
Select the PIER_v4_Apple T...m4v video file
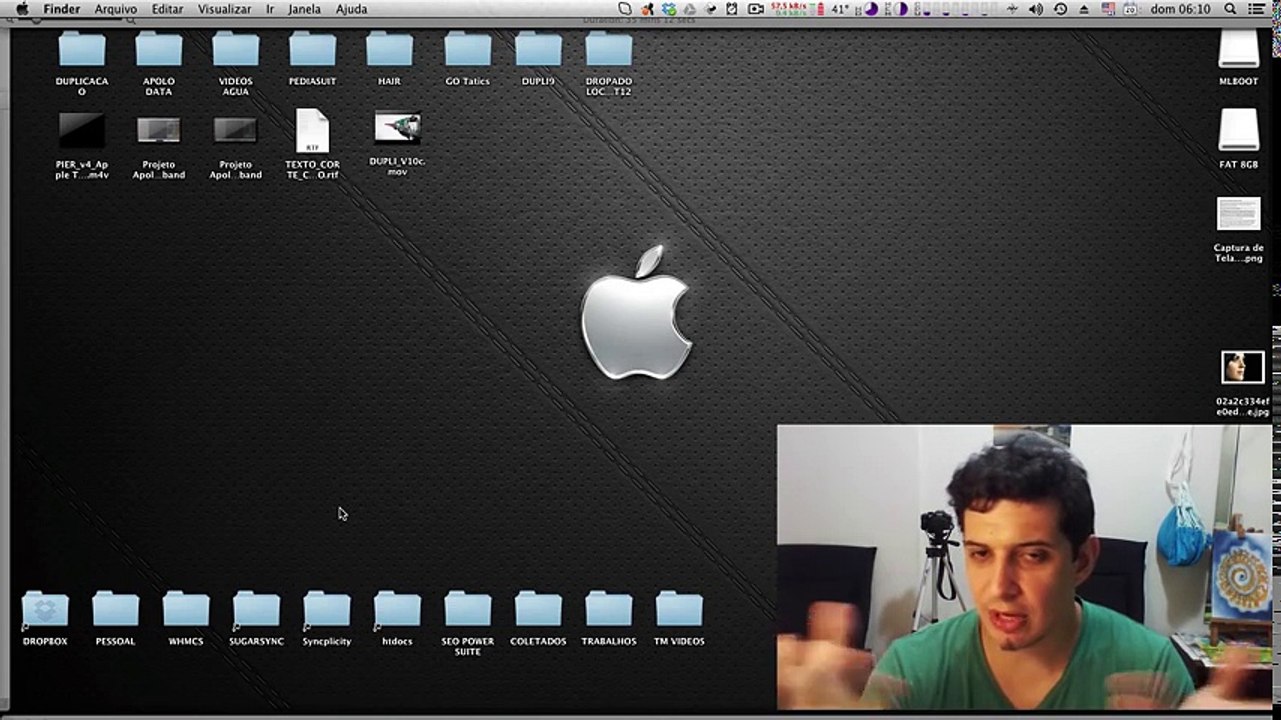82,130
